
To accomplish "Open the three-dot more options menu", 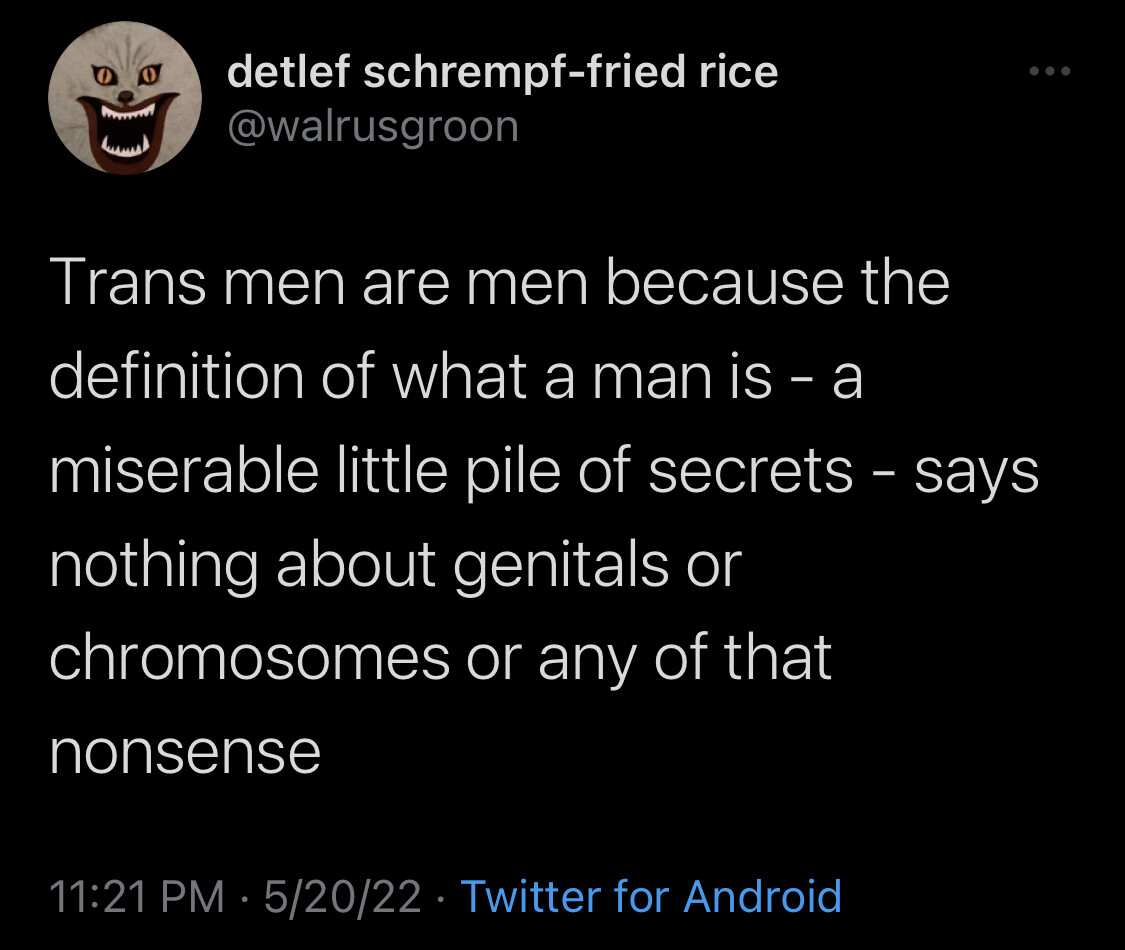I will point(1051,73).
